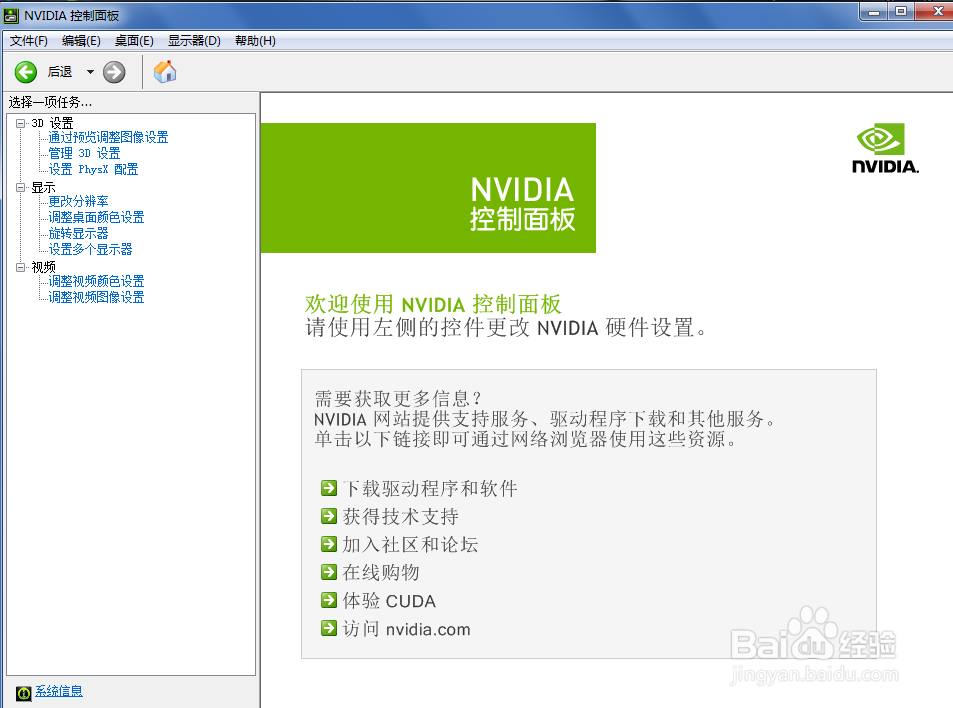Image resolution: width=953 pixels, height=708 pixels.
Task: Click the 3D 设置 category label
Action: (52, 123)
